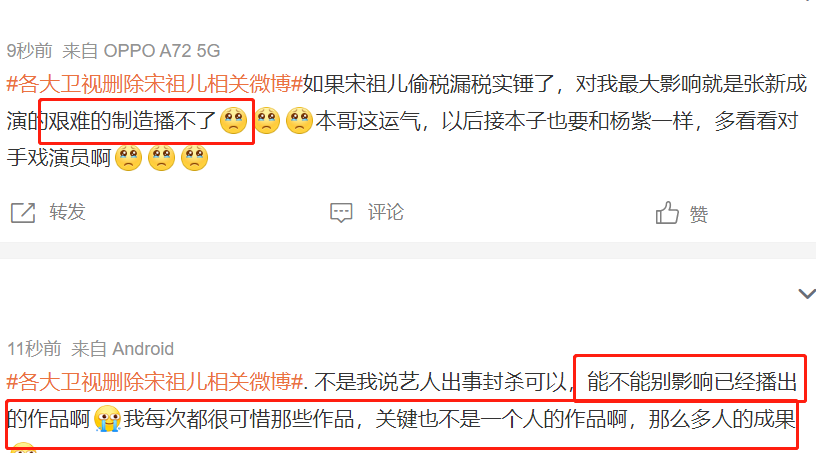816x453 pixels.
Task: Like the first post with thumbs-up icon
Action: tap(667, 212)
